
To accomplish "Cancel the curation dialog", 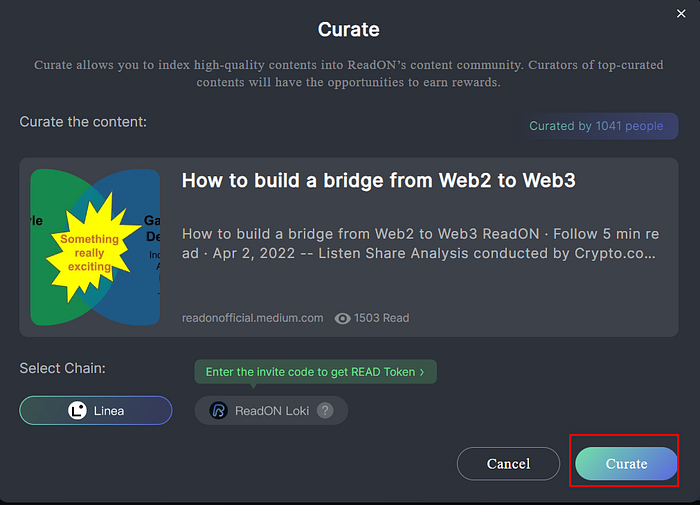I will (508, 463).
